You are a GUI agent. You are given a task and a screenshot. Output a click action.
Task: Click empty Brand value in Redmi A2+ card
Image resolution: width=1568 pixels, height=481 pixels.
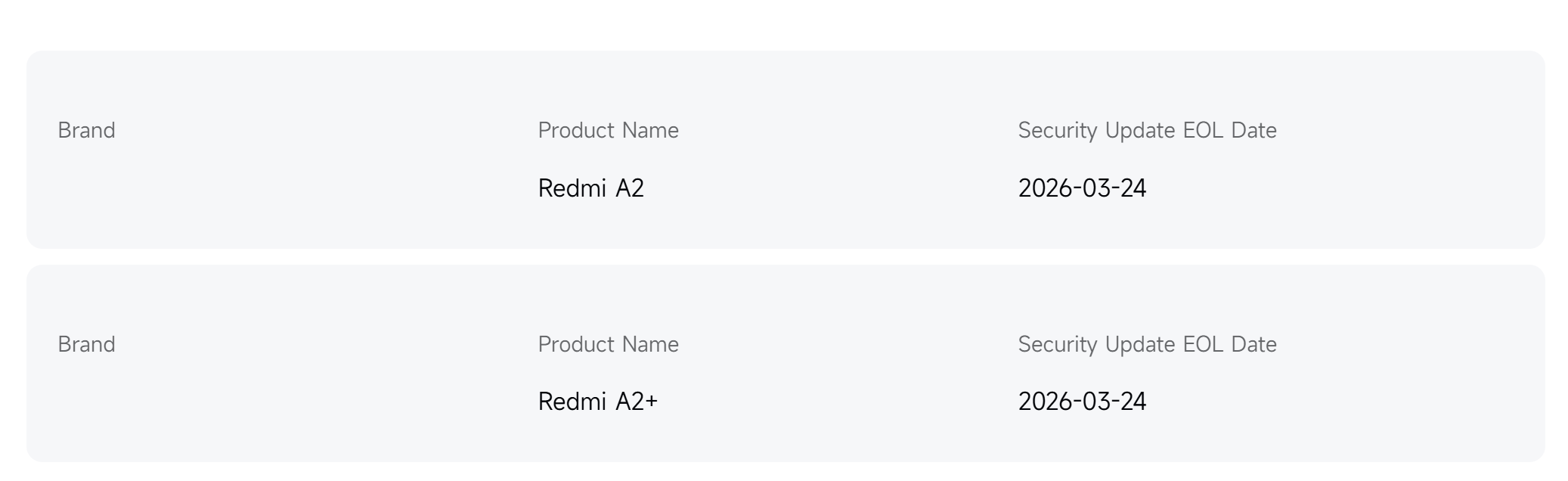(x=86, y=402)
